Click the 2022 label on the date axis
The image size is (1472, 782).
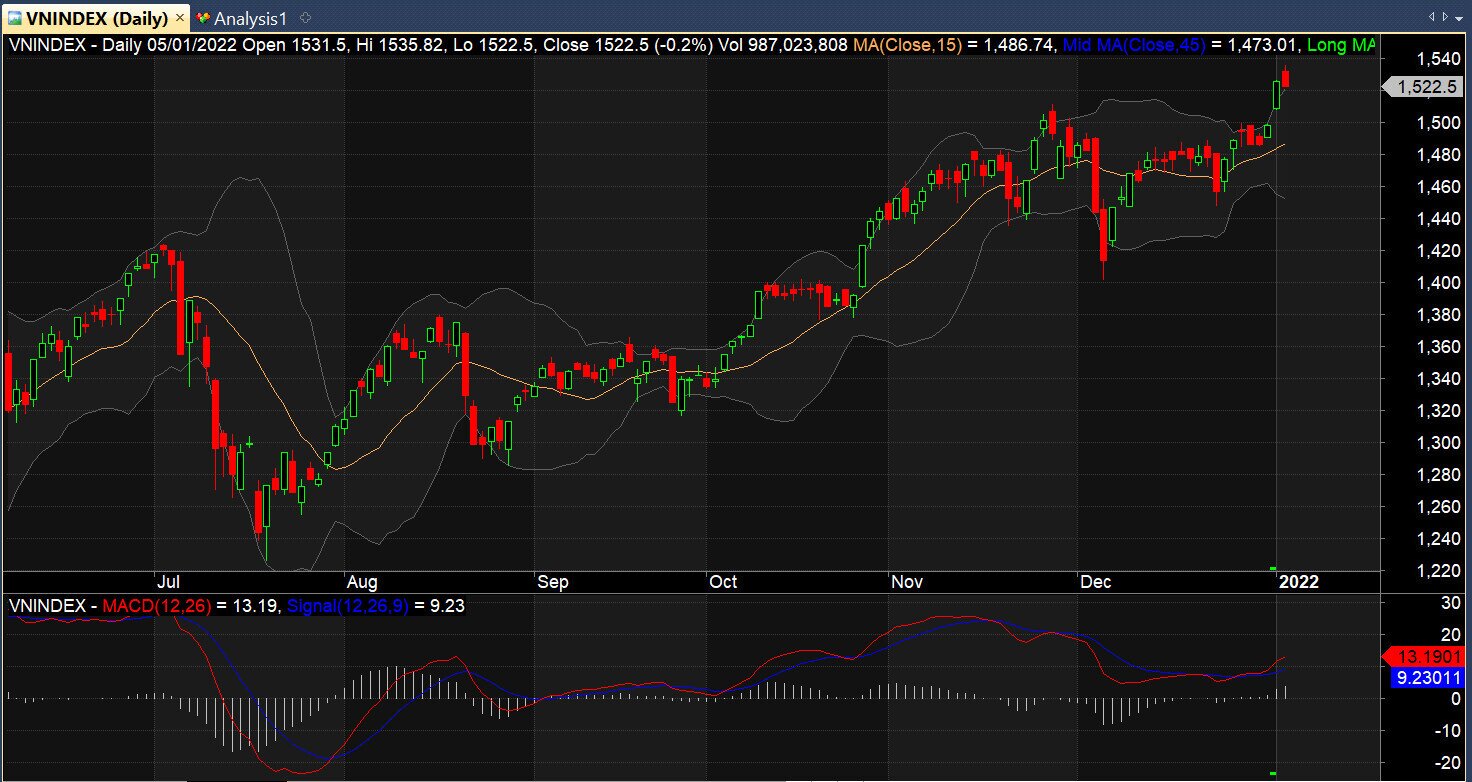coord(1300,582)
